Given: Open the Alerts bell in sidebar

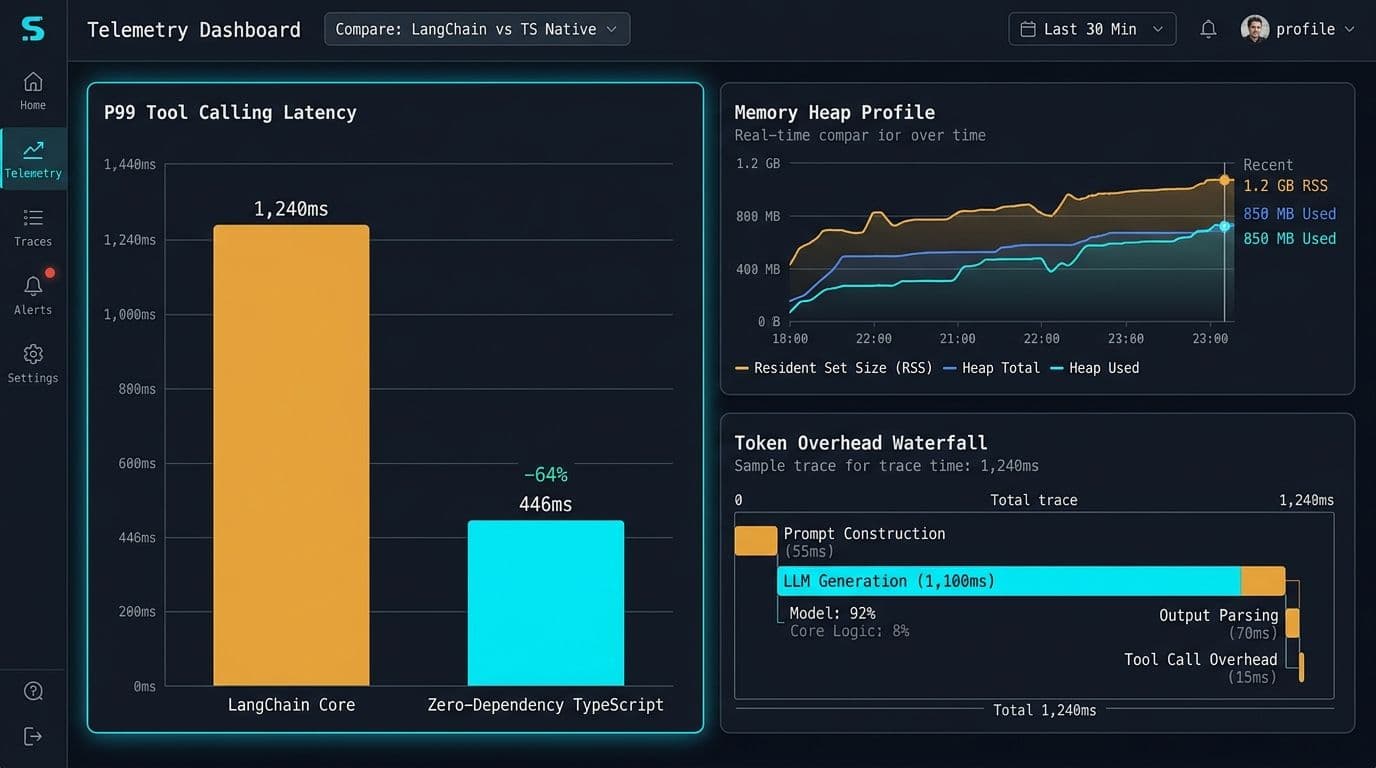Looking at the screenshot, I should [33, 286].
